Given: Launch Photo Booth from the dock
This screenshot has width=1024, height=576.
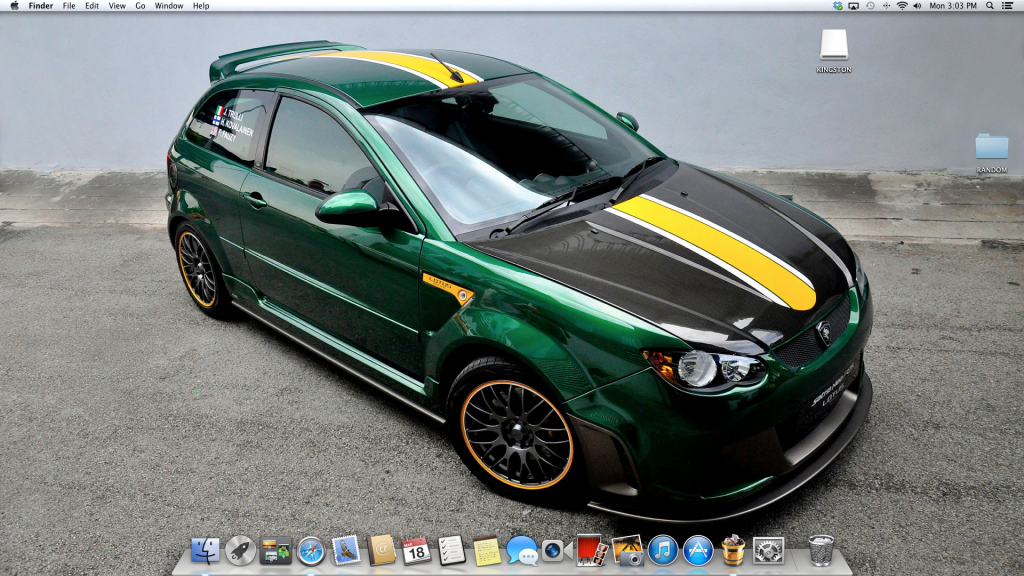Looking at the screenshot, I should click(x=591, y=550).
